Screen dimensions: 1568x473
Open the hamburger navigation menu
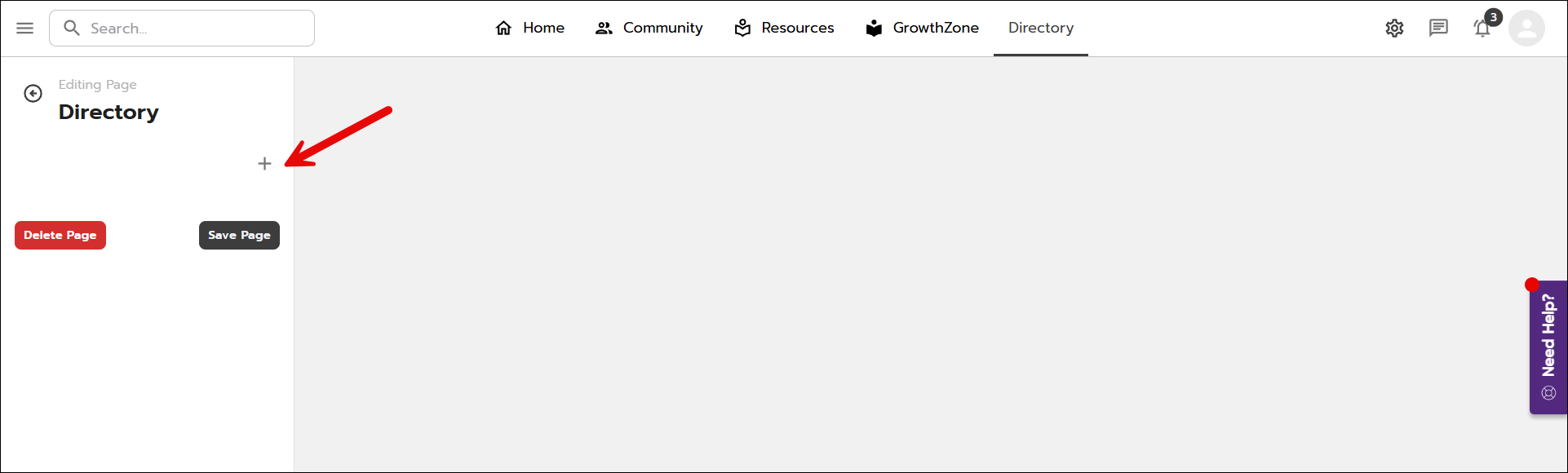pyautogui.click(x=25, y=29)
